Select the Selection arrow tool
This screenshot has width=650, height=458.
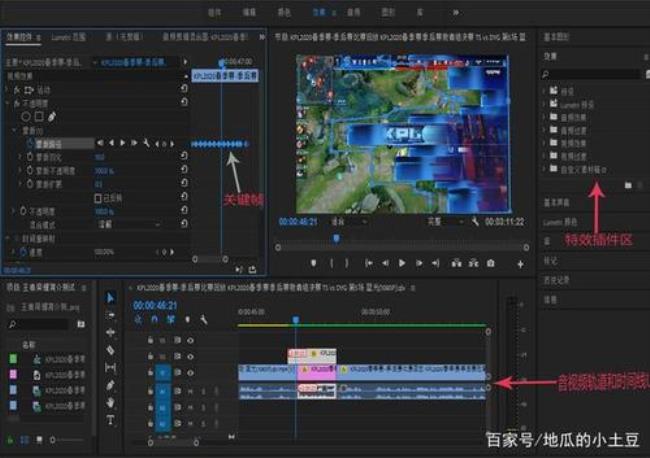point(111,298)
